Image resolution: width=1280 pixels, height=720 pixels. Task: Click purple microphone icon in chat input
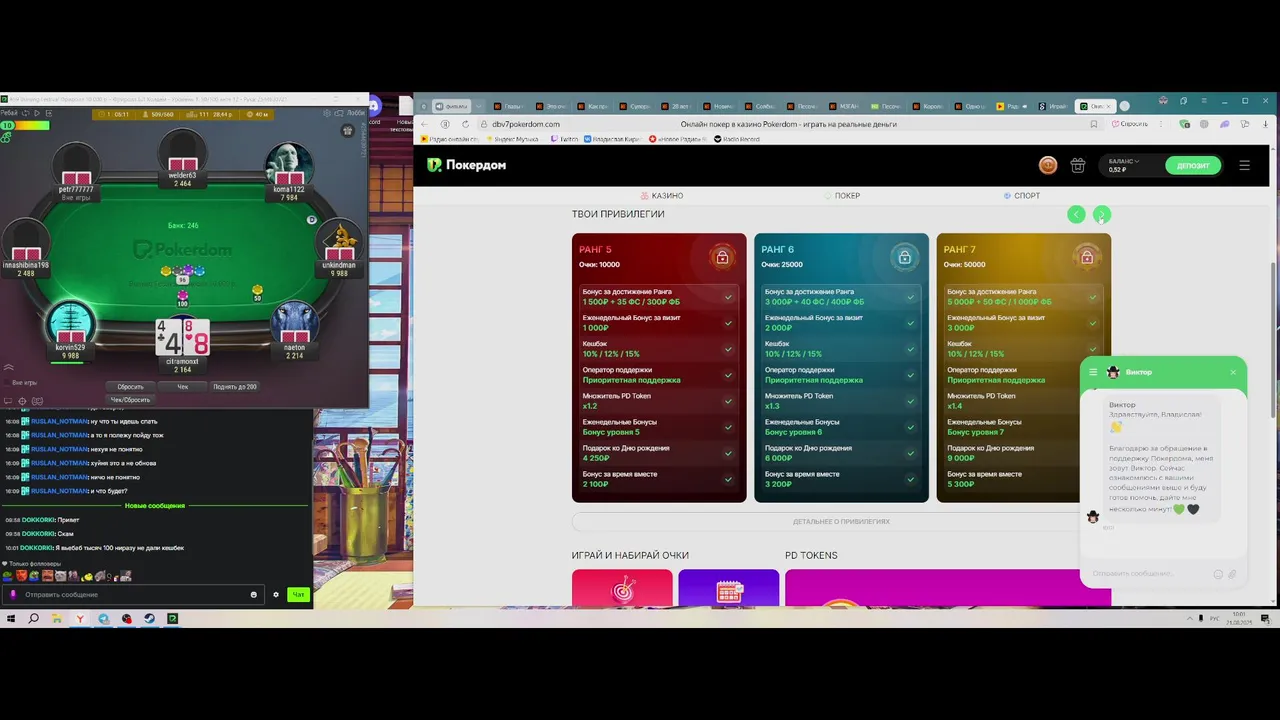pyautogui.click(x=13, y=594)
